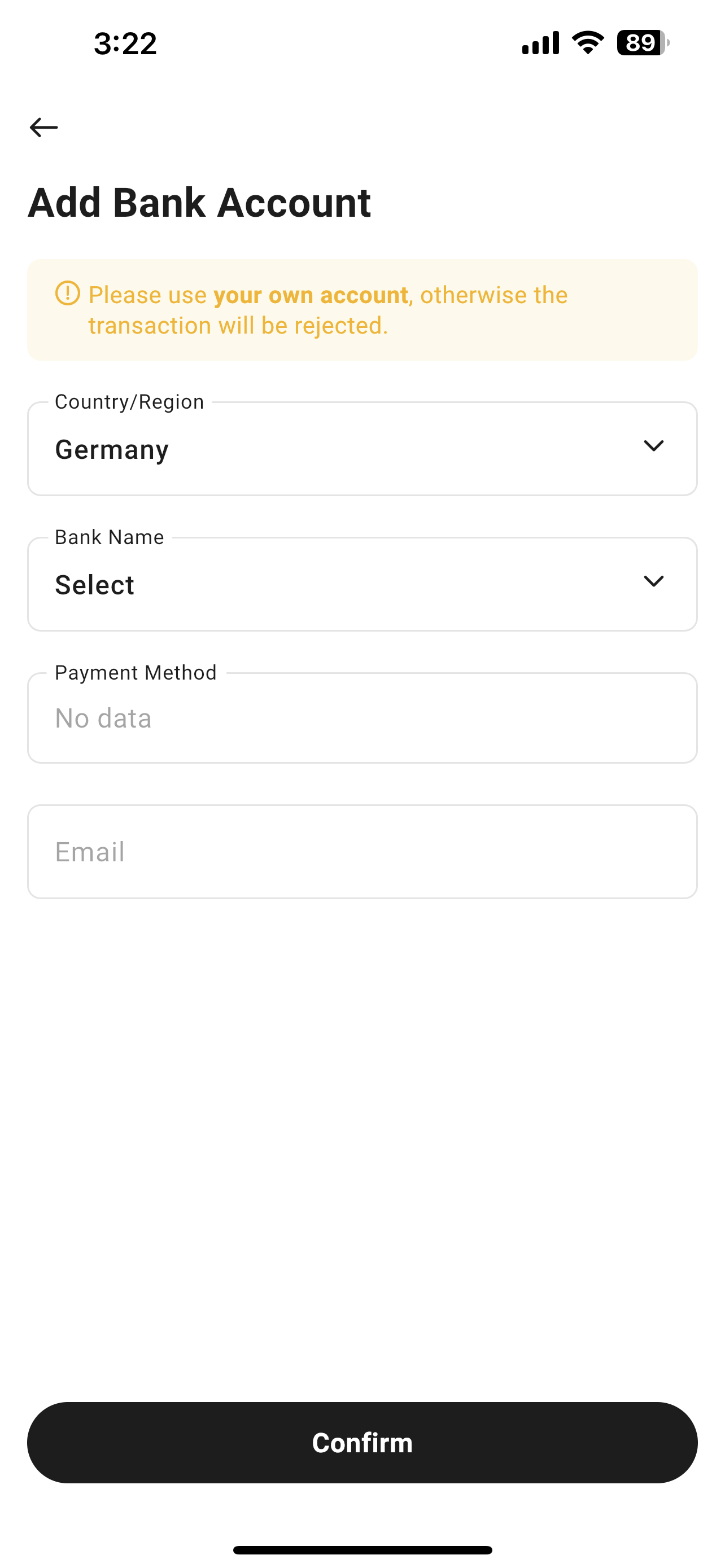Viewport: 725px width, 1568px height.
Task: Tap the Payment Method field label
Action: [136, 673]
